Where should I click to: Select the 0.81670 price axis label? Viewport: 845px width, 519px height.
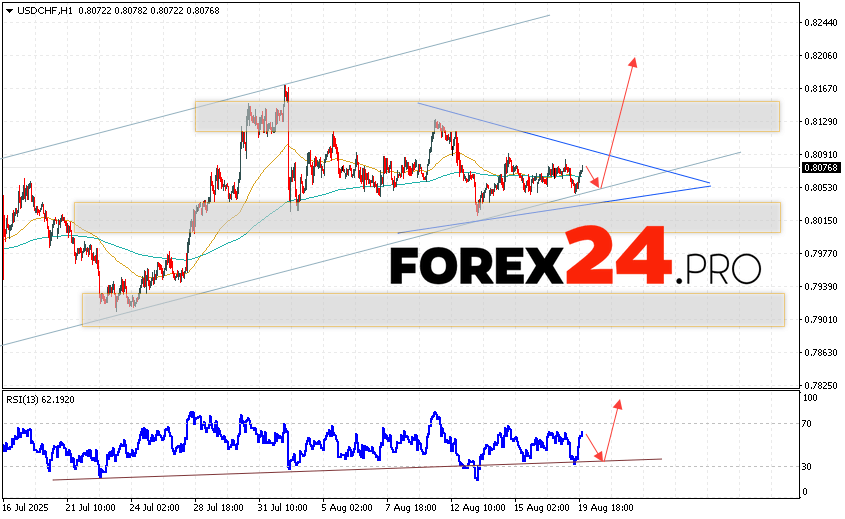[x=821, y=88]
